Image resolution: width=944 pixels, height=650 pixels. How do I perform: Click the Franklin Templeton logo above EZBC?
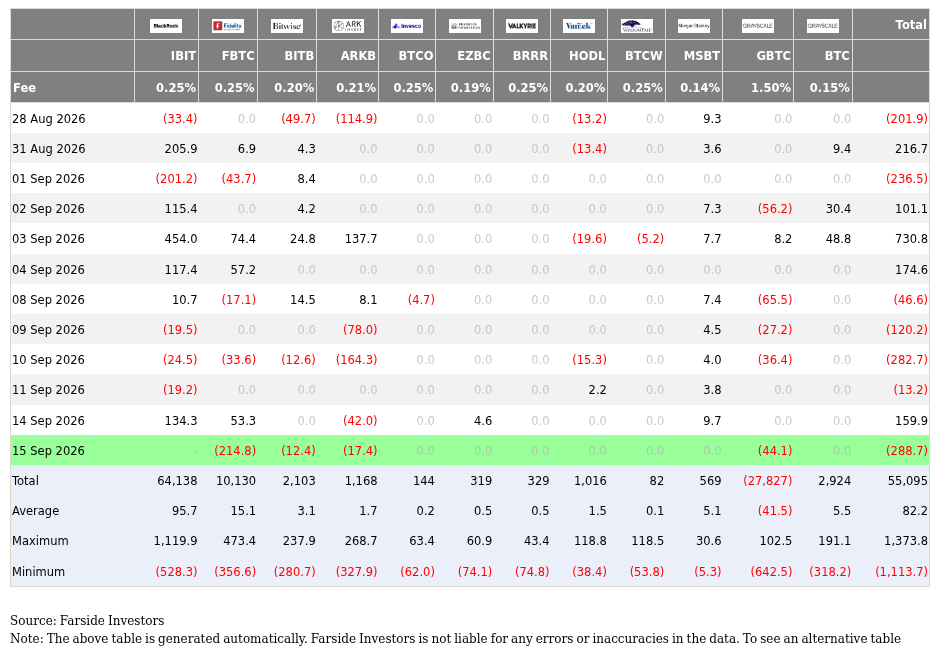465,26
